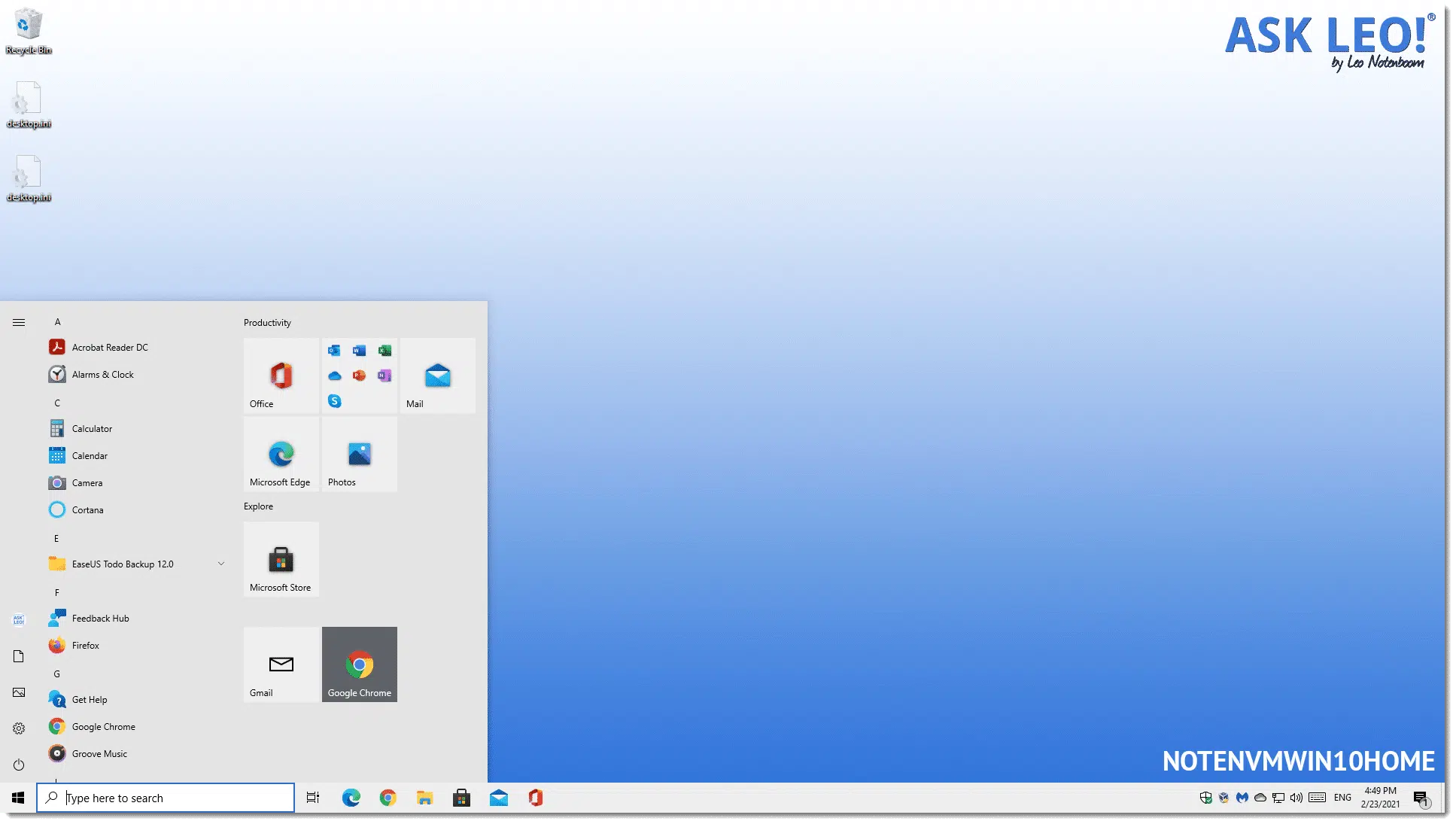This screenshot has width=1456, height=824.
Task: Launch Alarms & Clock from the app list
Action: click(135, 374)
